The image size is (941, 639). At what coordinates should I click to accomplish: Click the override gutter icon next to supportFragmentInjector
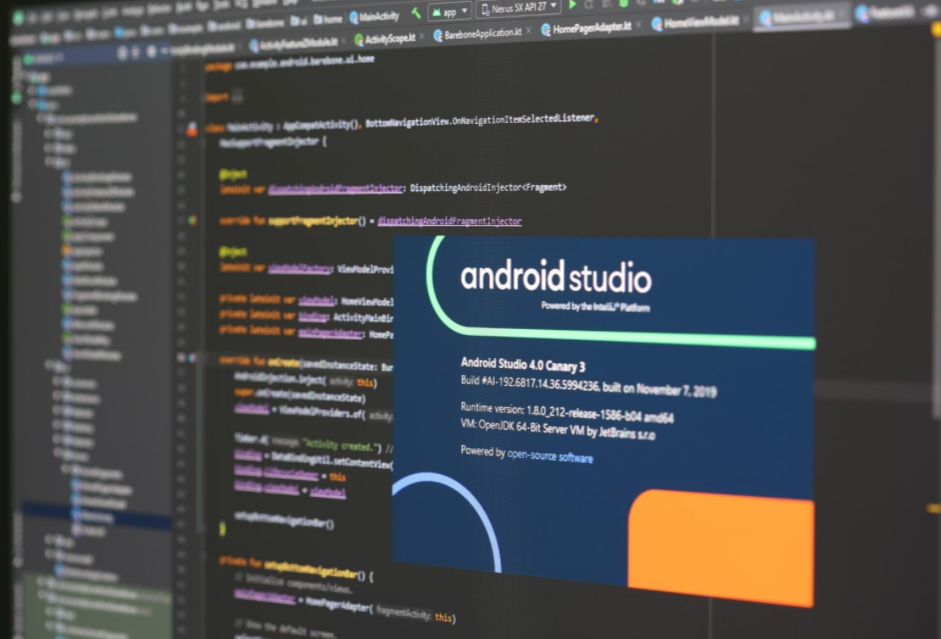193,220
